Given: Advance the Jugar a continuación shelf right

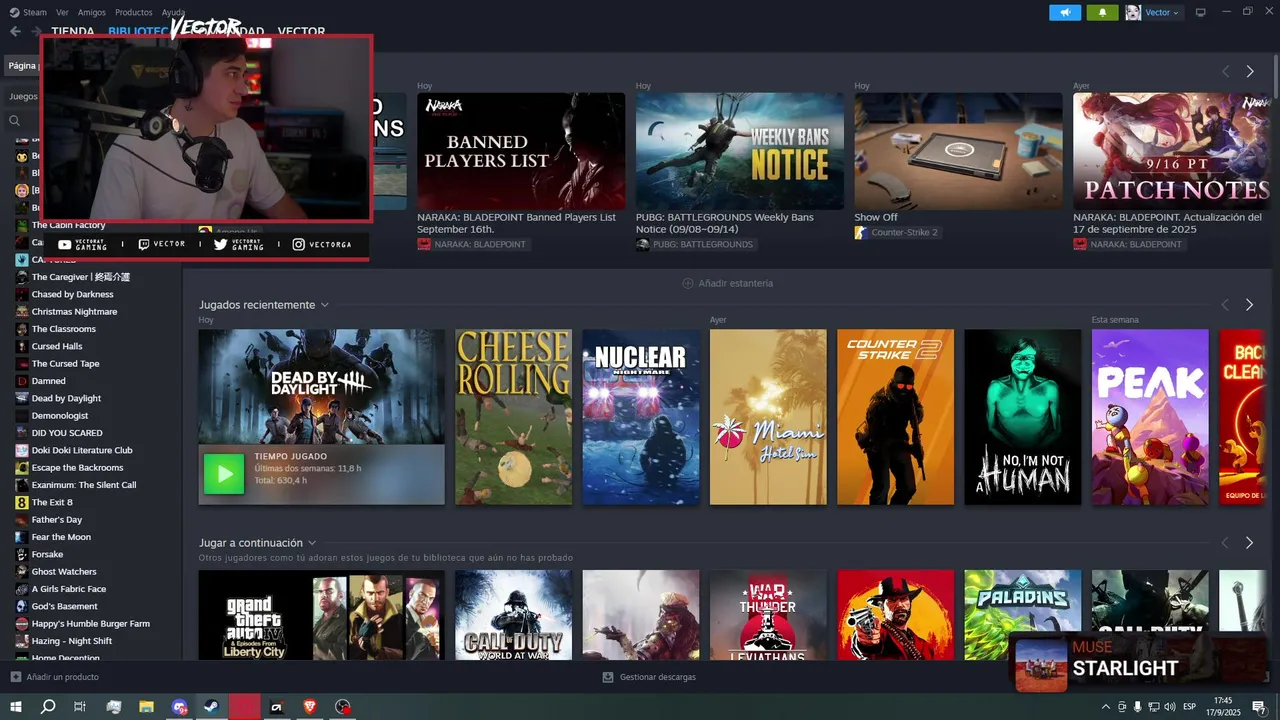Looking at the screenshot, I should tap(1249, 543).
